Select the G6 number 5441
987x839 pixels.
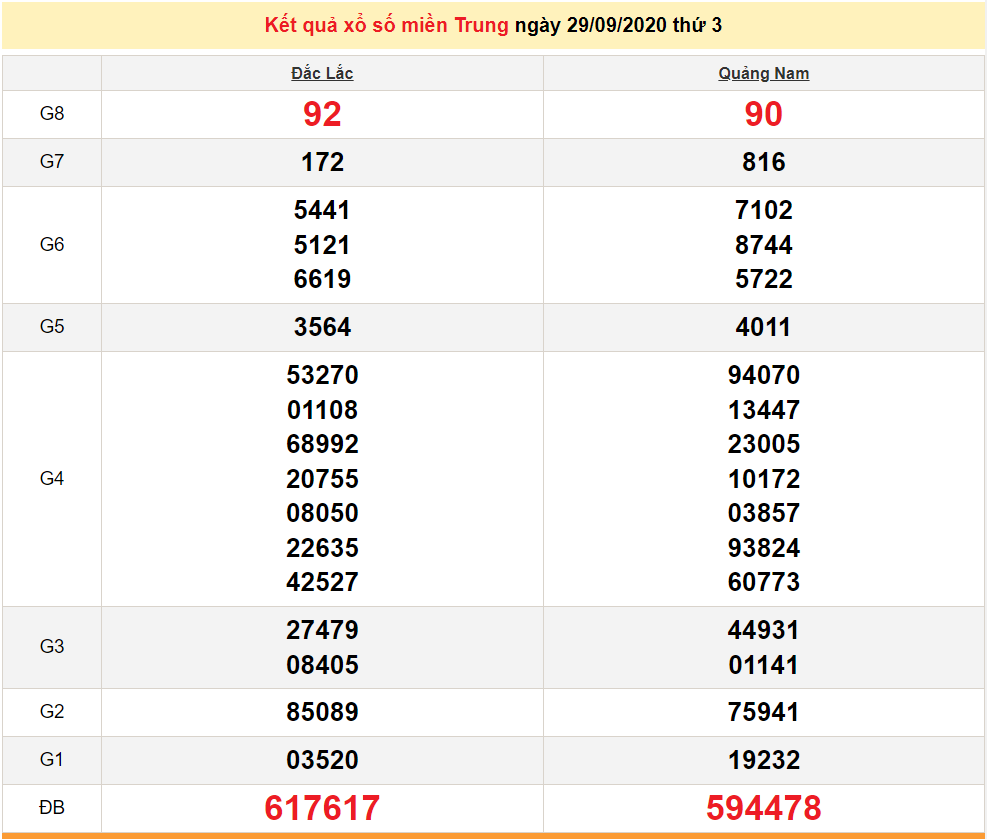322,210
